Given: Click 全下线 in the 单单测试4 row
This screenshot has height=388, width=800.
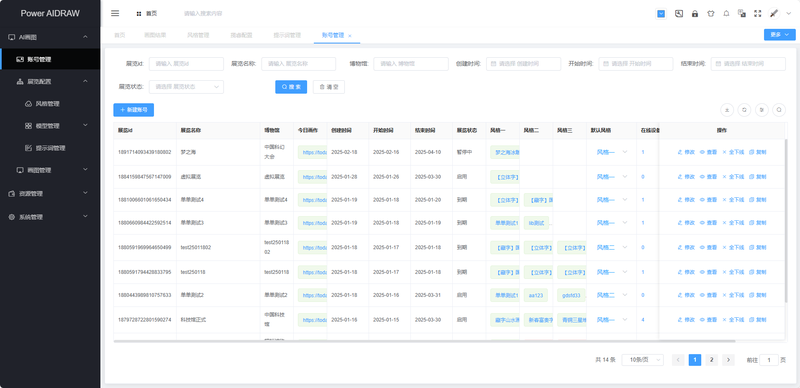Looking at the screenshot, I should click(733, 200).
